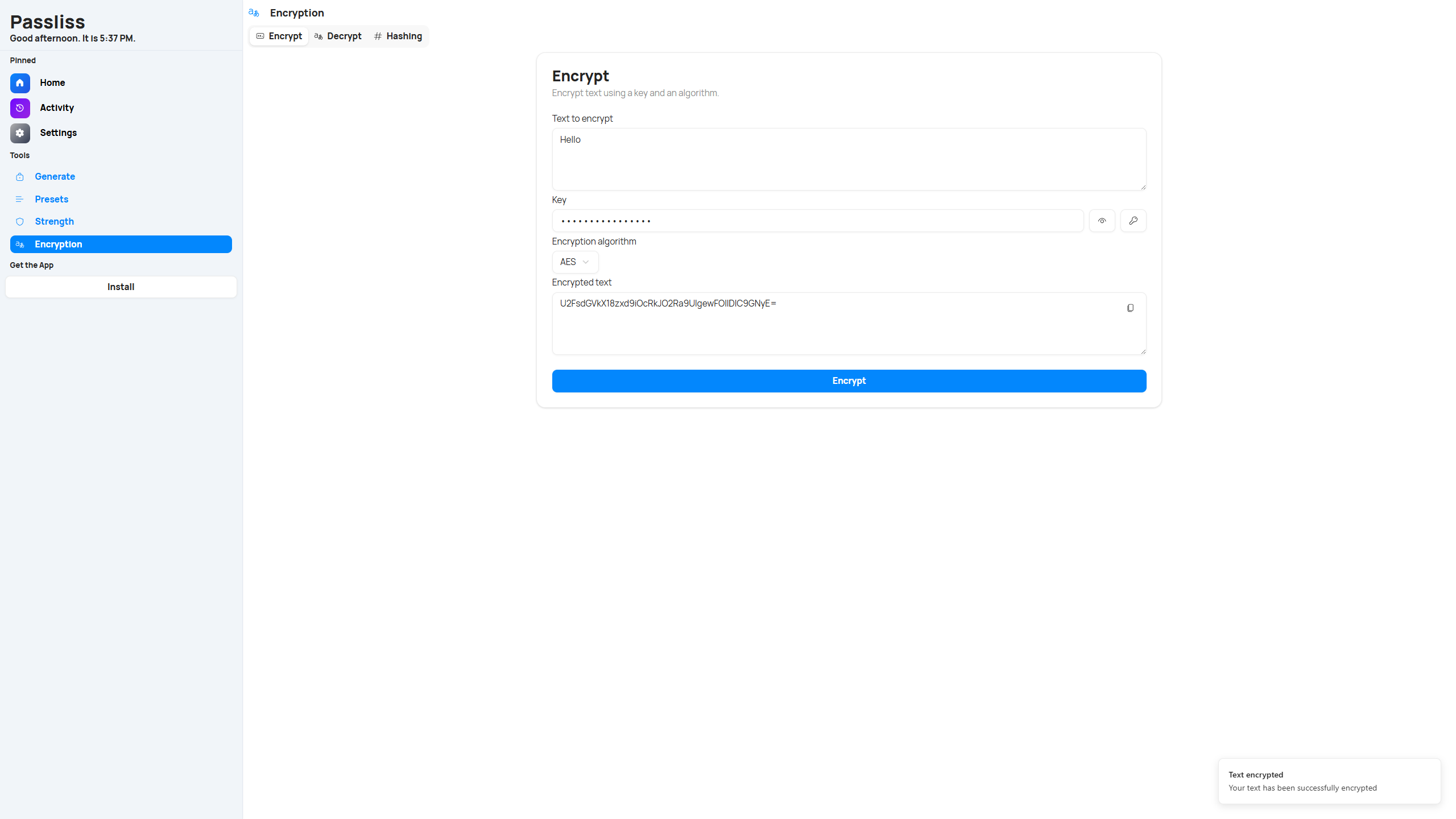Open Home from pinned sidebar
This screenshot has width=1456, height=819.
52,83
